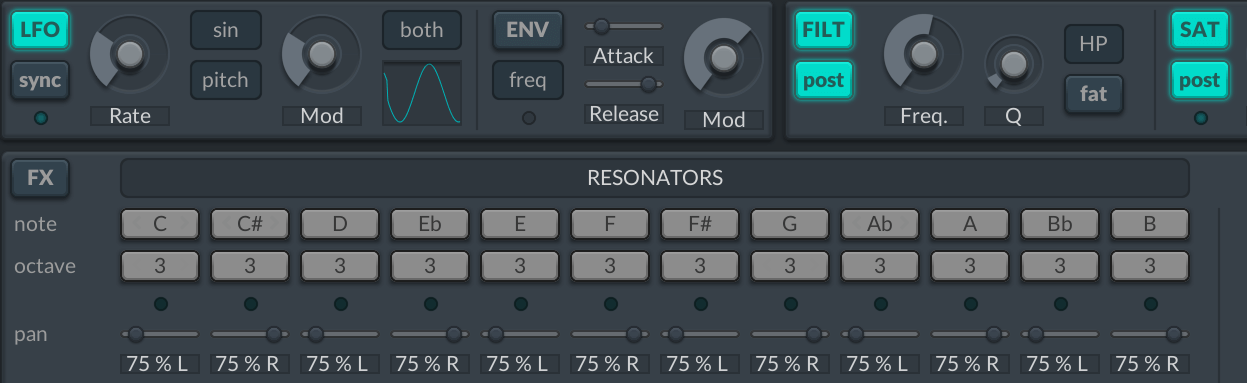Click the F note button
The image size is (1247, 383).
610,225
